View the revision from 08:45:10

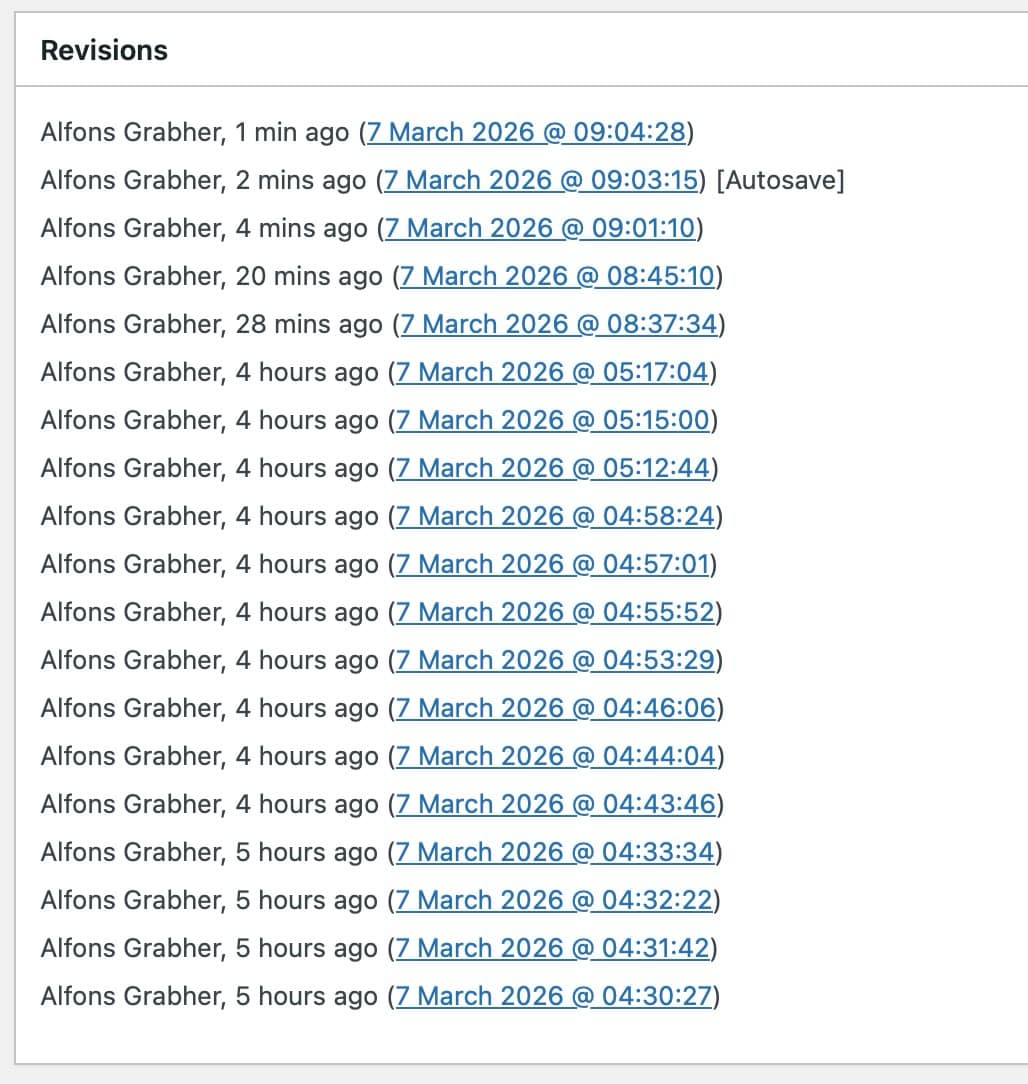click(x=557, y=276)
